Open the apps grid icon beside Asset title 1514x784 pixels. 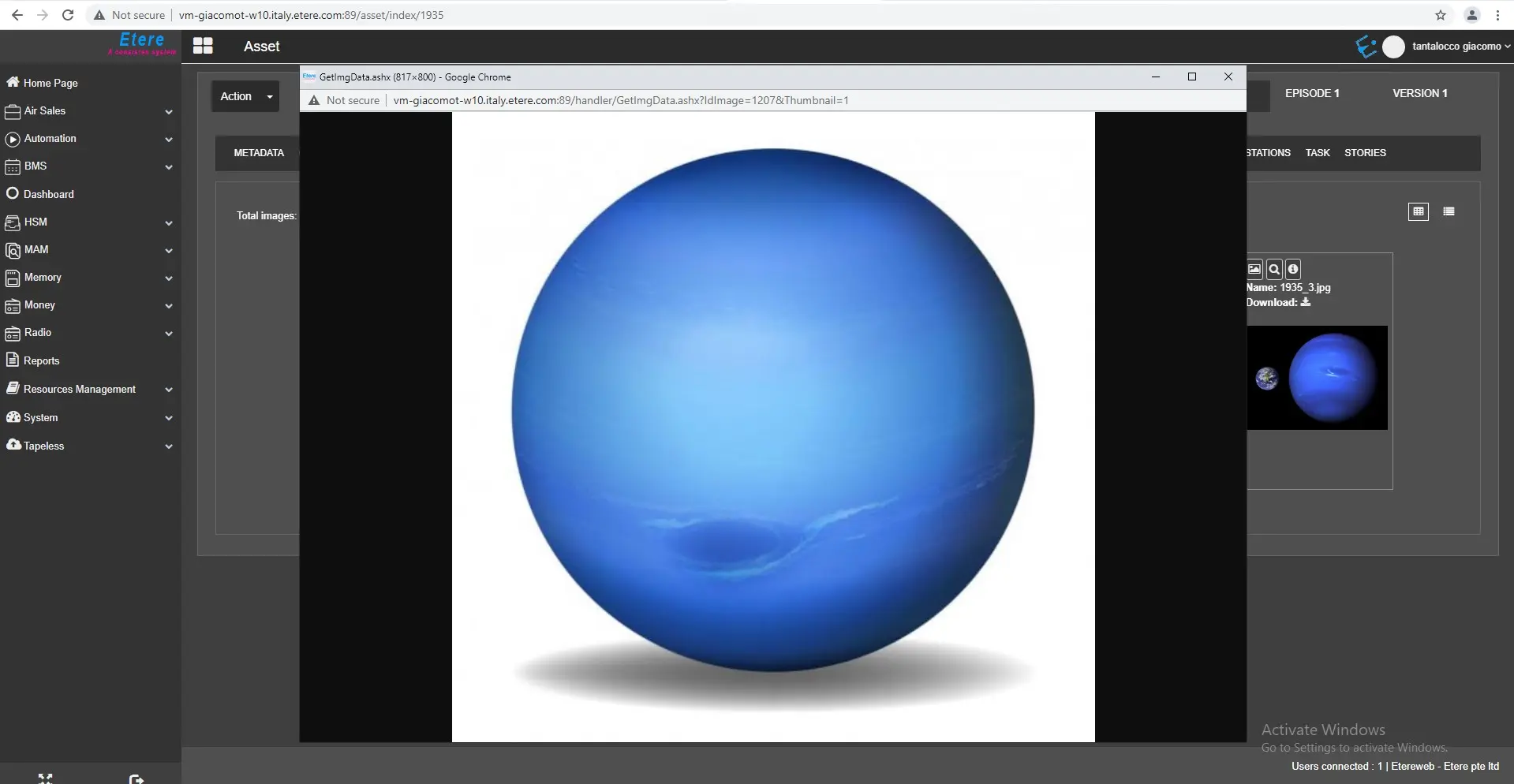tap(203, 47)
